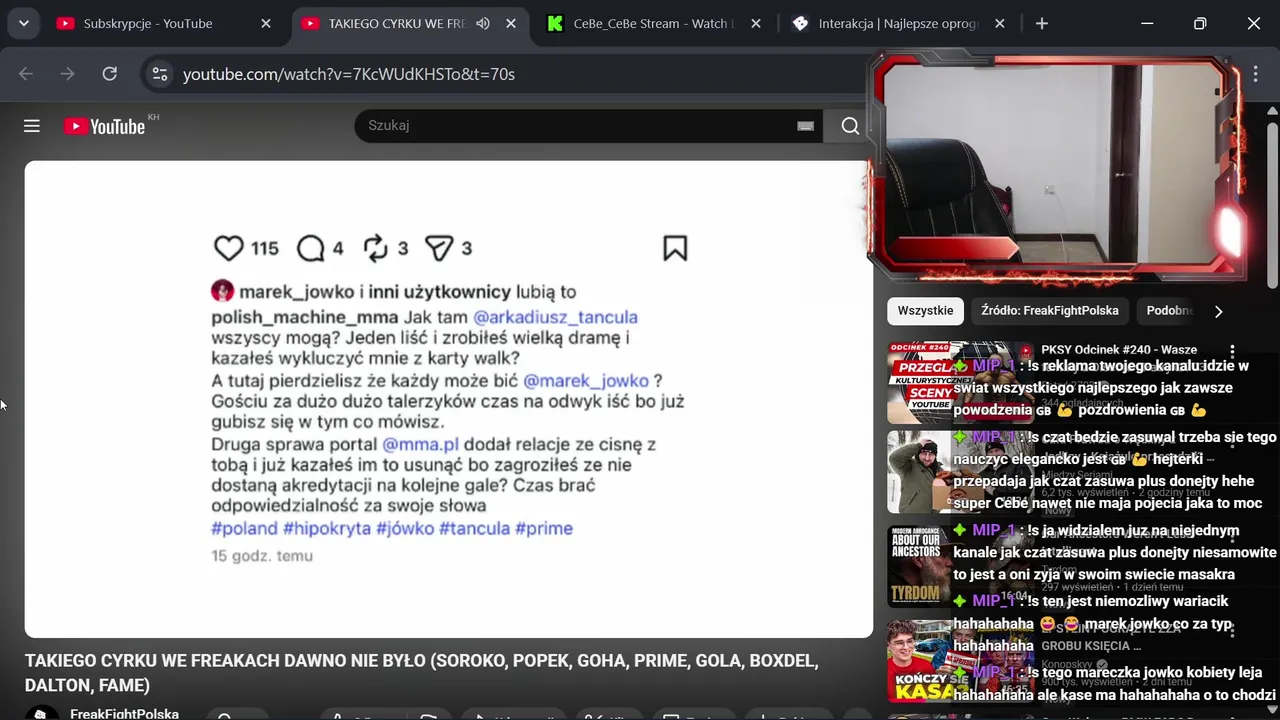Click the browser forward arrow

pos(67,74)
